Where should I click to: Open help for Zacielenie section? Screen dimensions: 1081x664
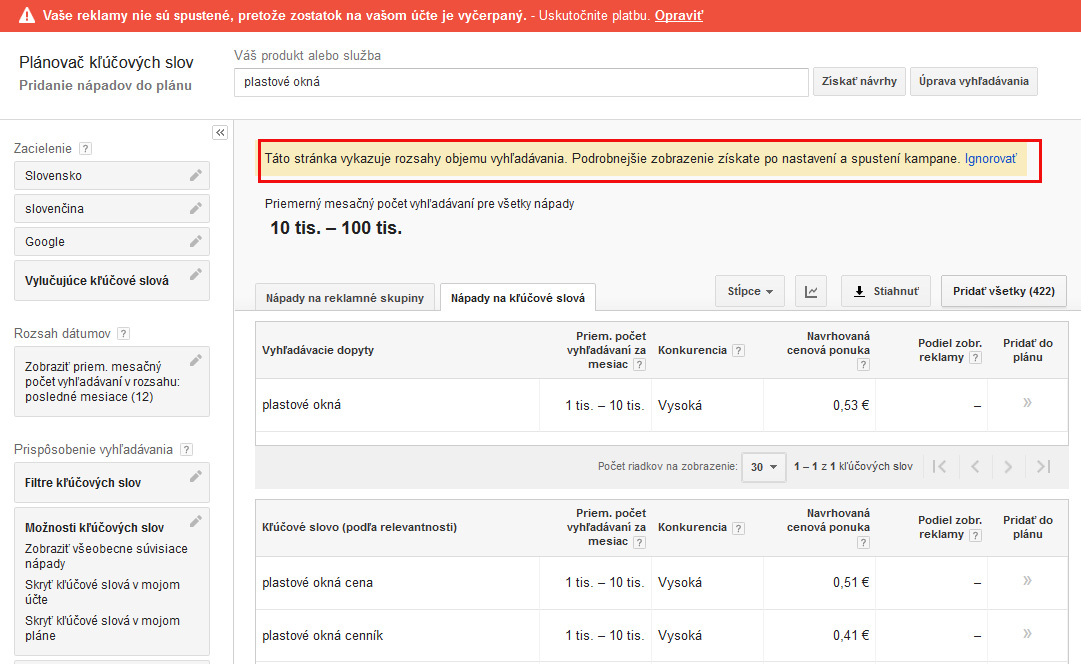85,148
